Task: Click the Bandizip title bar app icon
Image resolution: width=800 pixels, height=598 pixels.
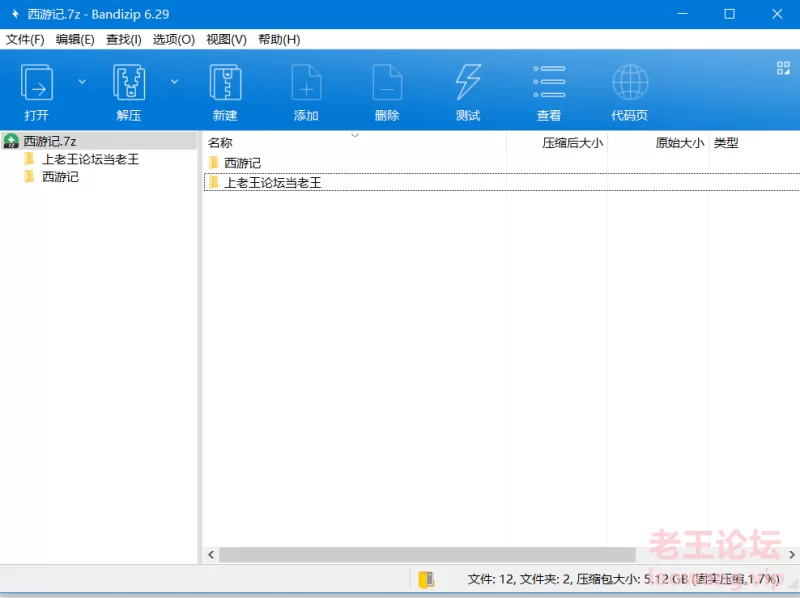Action: click(15, 14)
